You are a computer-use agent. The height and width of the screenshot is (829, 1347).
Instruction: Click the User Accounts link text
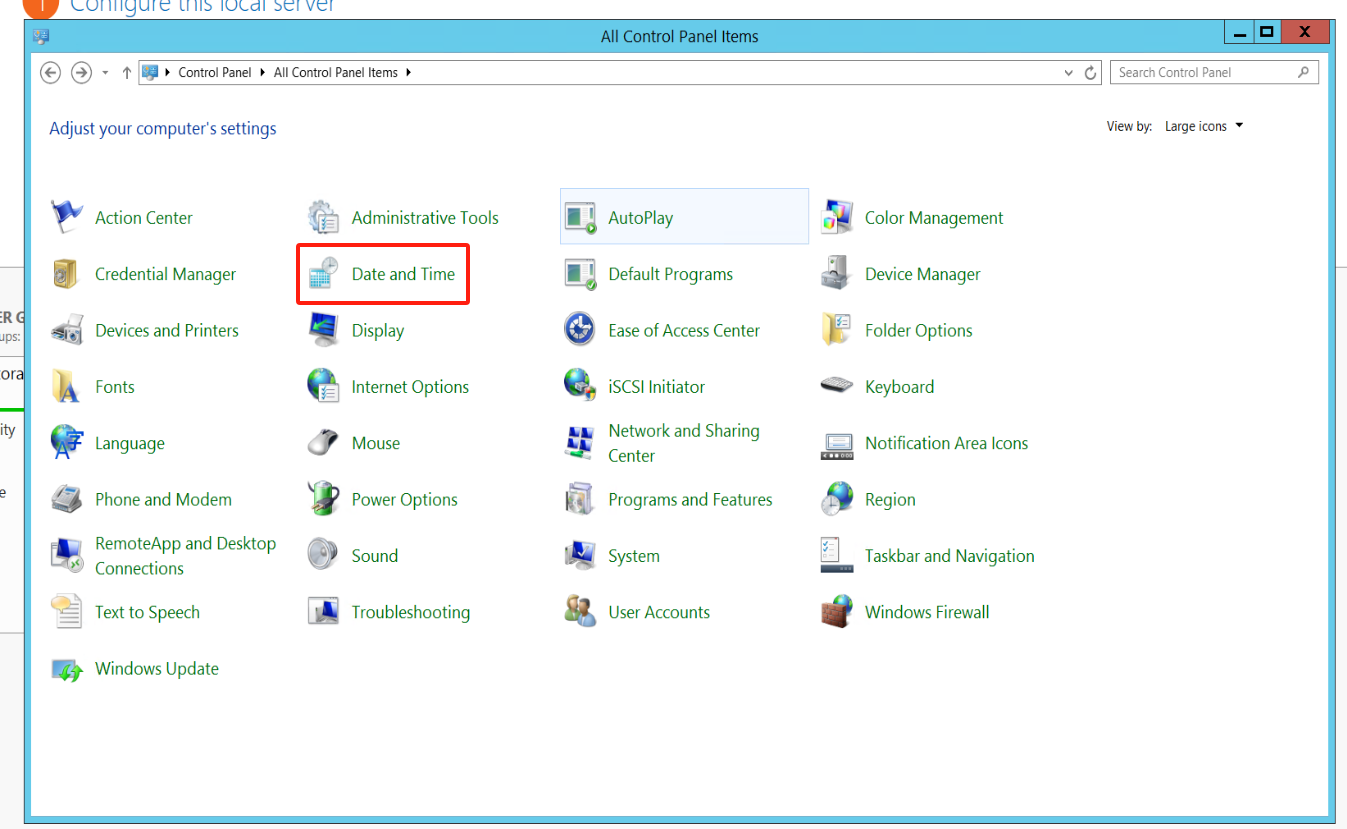point(659,612)
